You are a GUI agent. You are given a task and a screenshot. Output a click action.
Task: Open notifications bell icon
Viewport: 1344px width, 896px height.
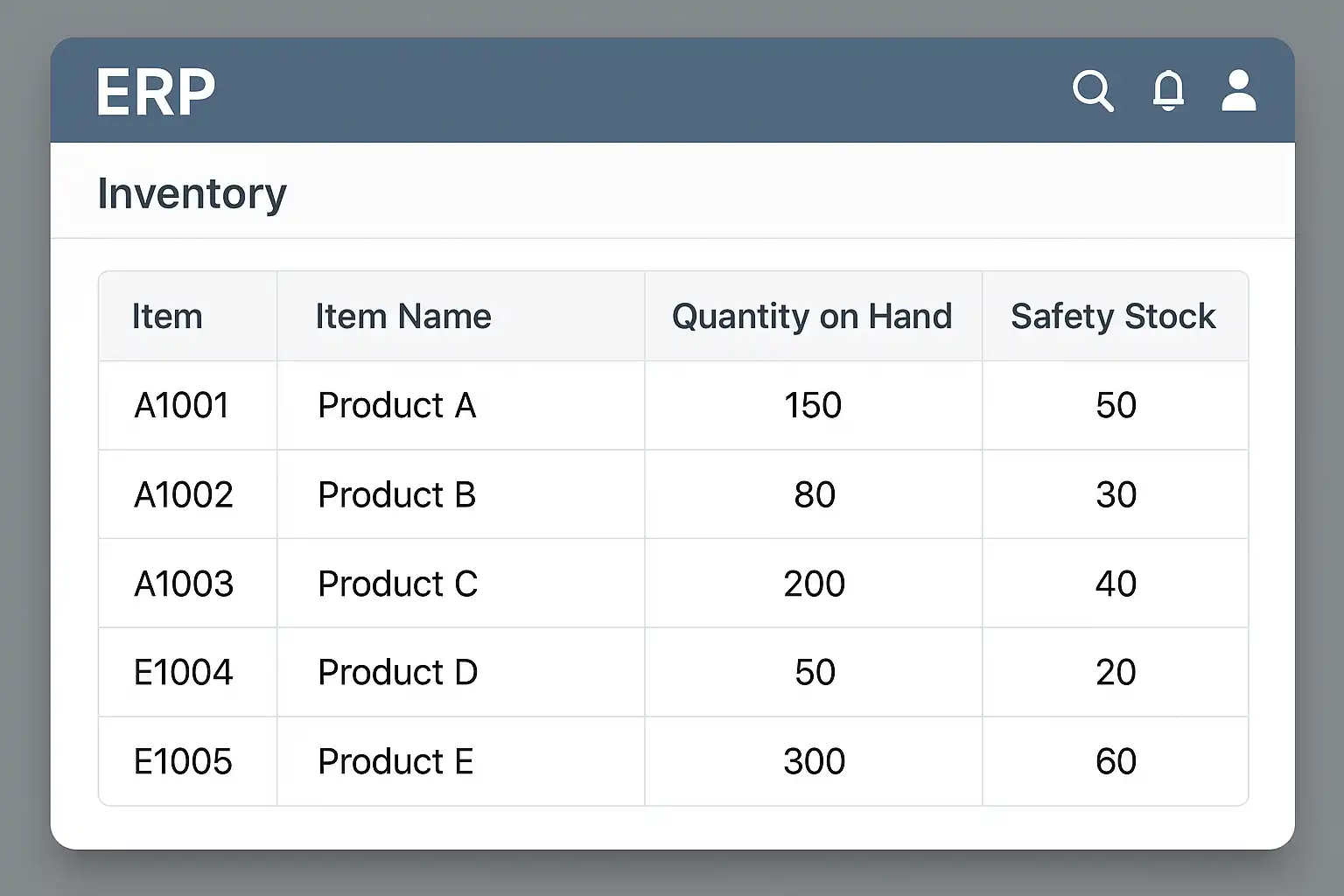point(1168,91)
